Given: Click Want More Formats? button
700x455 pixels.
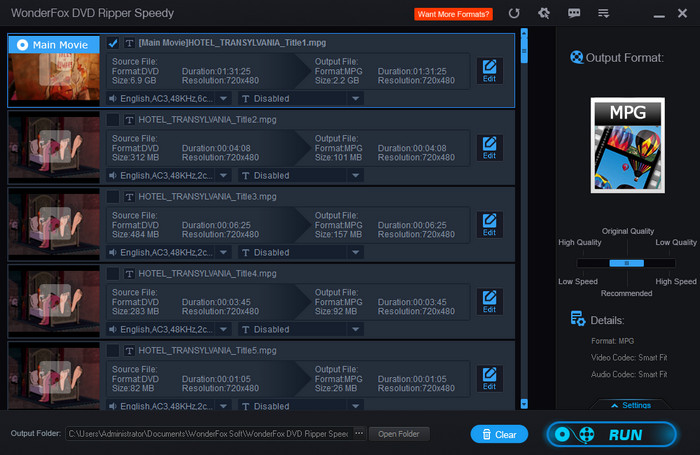Looking at the screenshot, I should pos(453,14).
